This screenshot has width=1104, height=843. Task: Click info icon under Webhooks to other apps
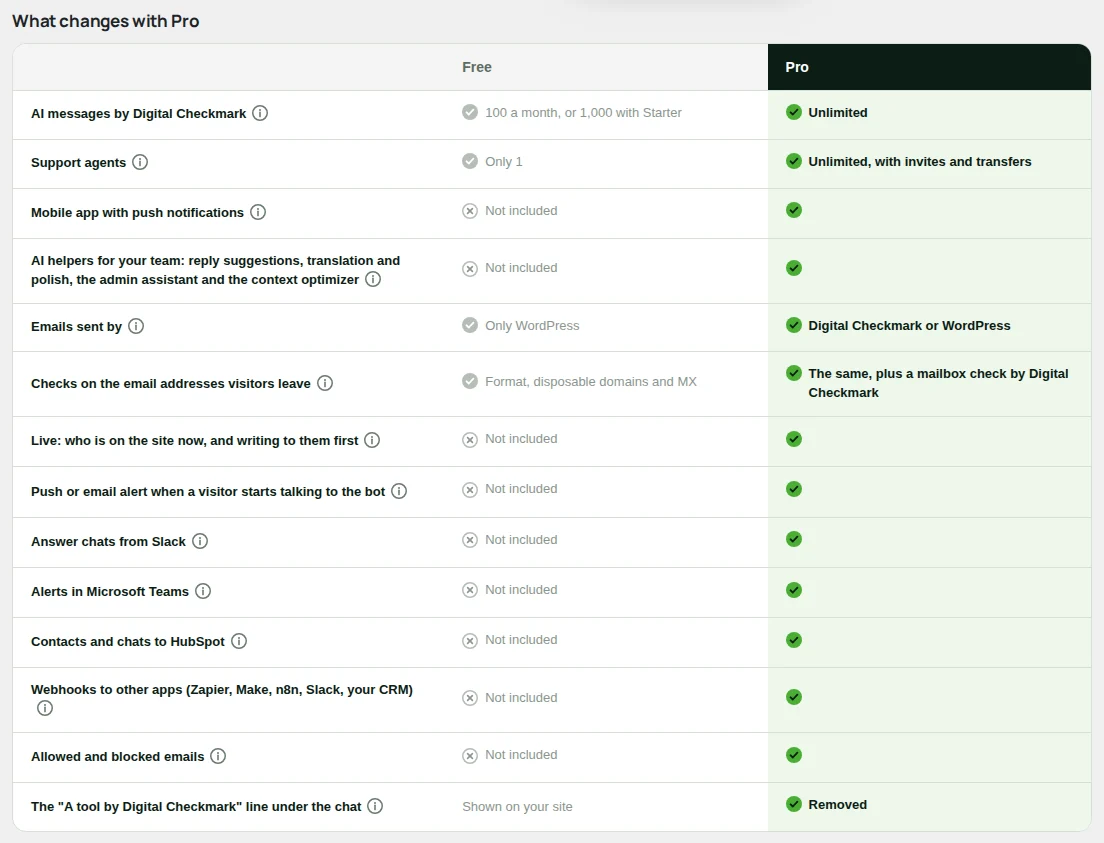point(45,708)
